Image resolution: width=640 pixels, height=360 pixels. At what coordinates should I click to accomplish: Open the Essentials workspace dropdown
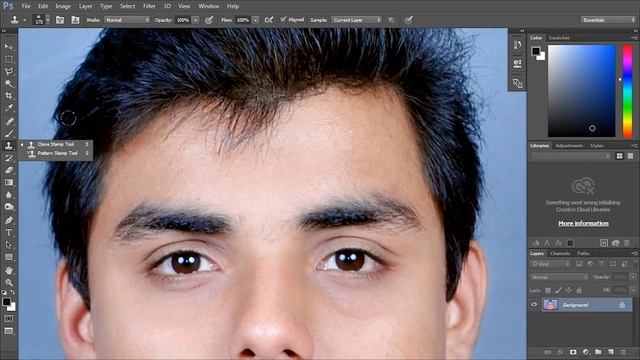tap(608, 20)
